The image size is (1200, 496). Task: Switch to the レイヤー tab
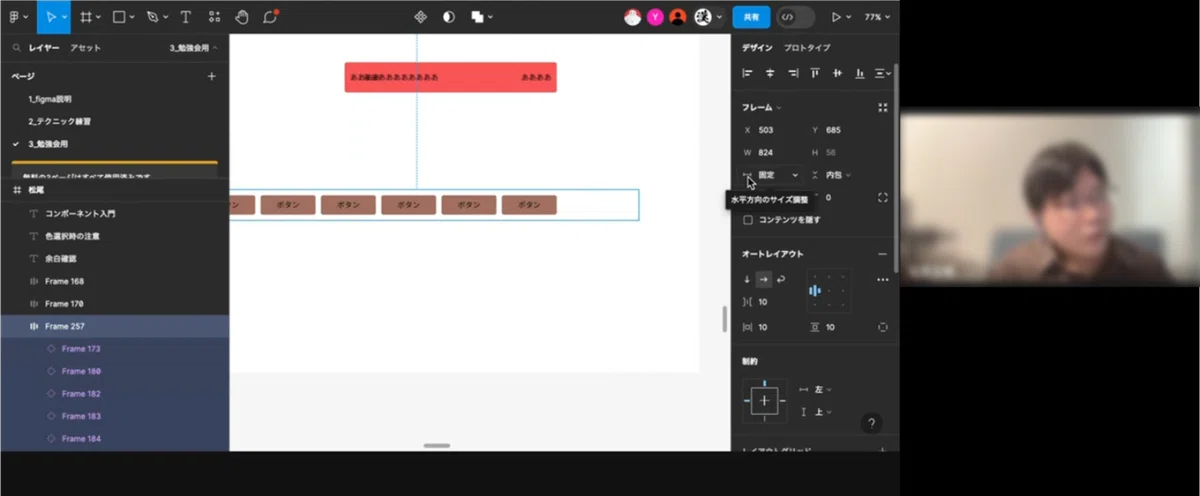coord(44,48)
